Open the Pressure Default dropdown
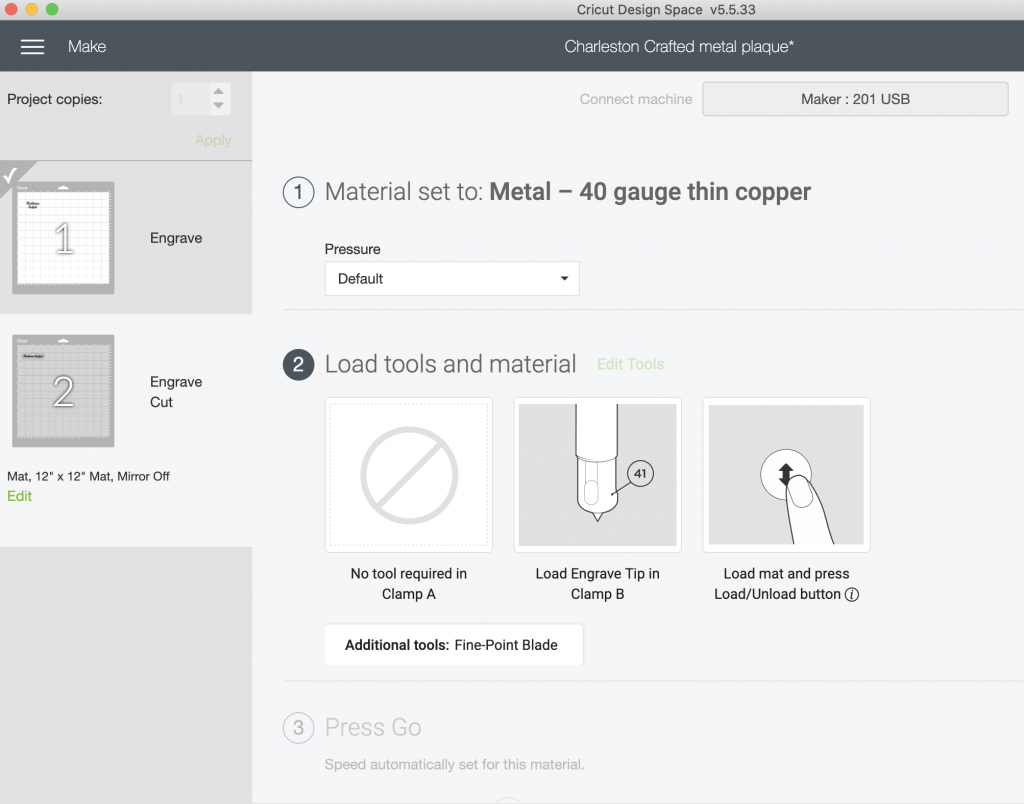 [x=452, y=279]
